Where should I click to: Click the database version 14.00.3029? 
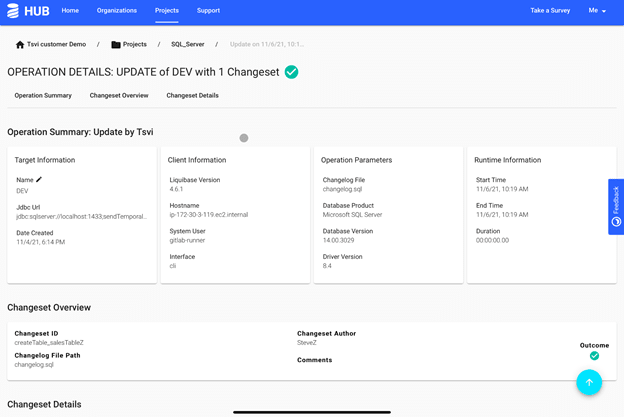tap(338, 240)
